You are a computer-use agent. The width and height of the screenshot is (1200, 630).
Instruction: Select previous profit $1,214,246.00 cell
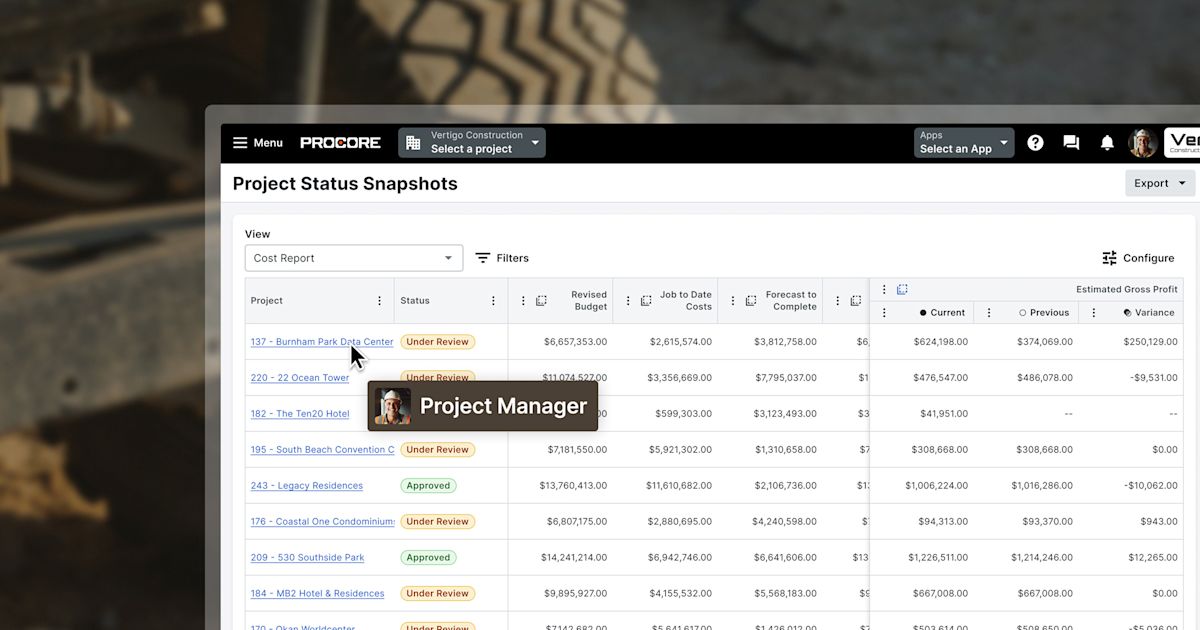click(1041, 558)
